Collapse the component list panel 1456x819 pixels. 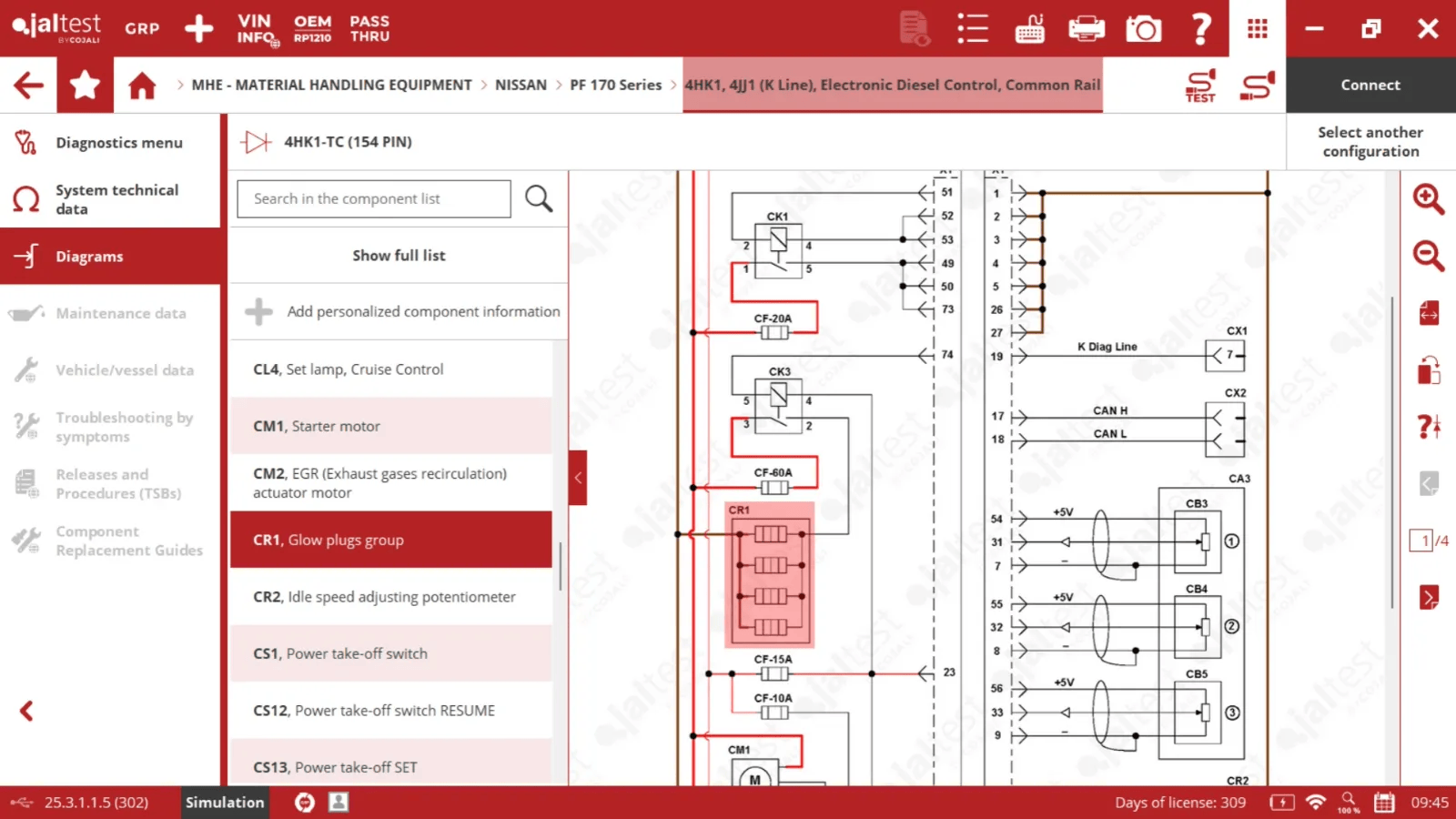578,478
